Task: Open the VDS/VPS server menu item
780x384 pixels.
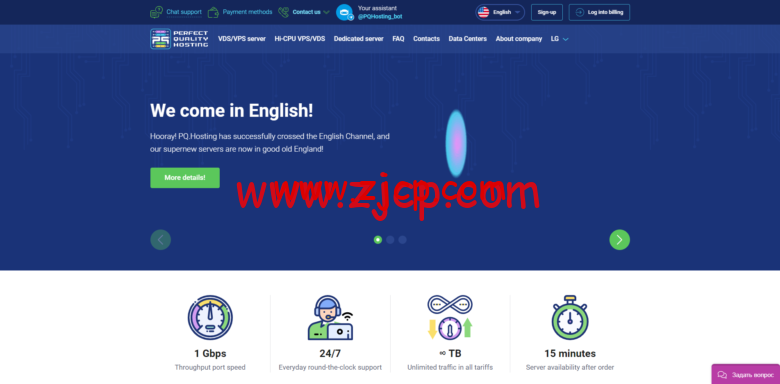Action: pos(242,39)
